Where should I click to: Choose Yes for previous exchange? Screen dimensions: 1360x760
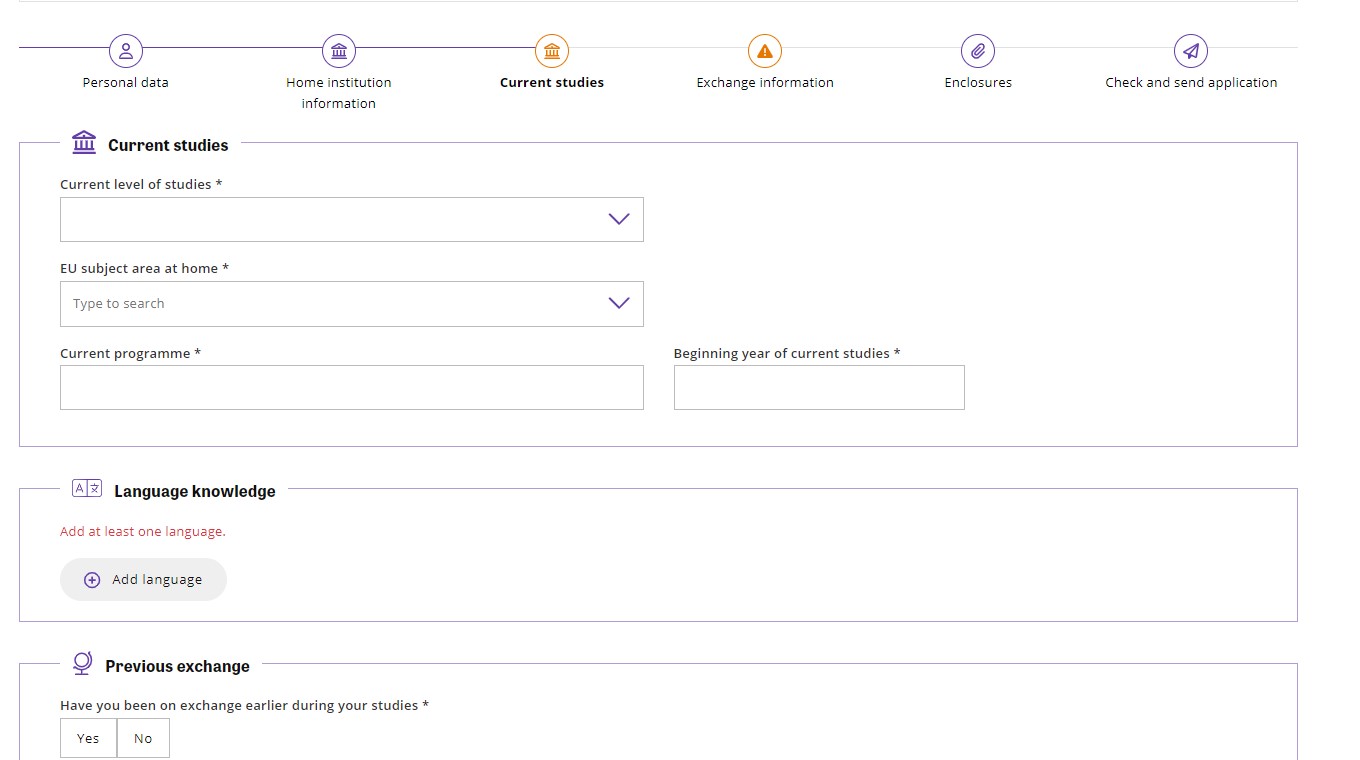88,738
